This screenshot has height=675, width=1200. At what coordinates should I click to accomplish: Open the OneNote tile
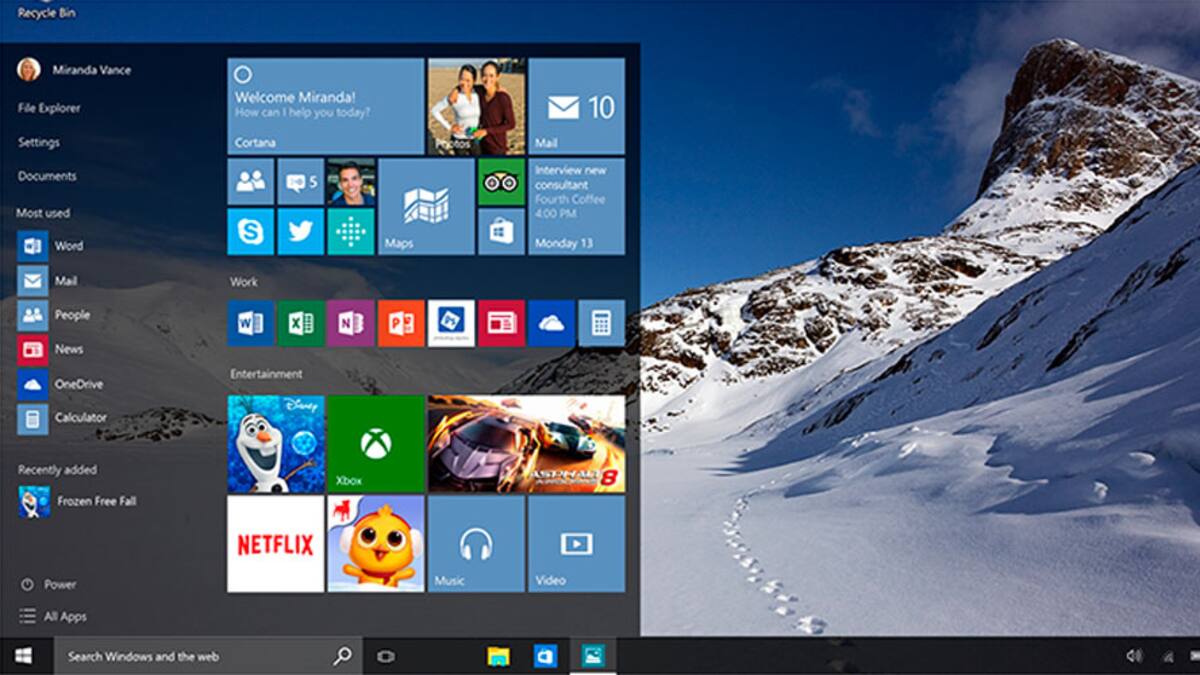coord(350,323)
